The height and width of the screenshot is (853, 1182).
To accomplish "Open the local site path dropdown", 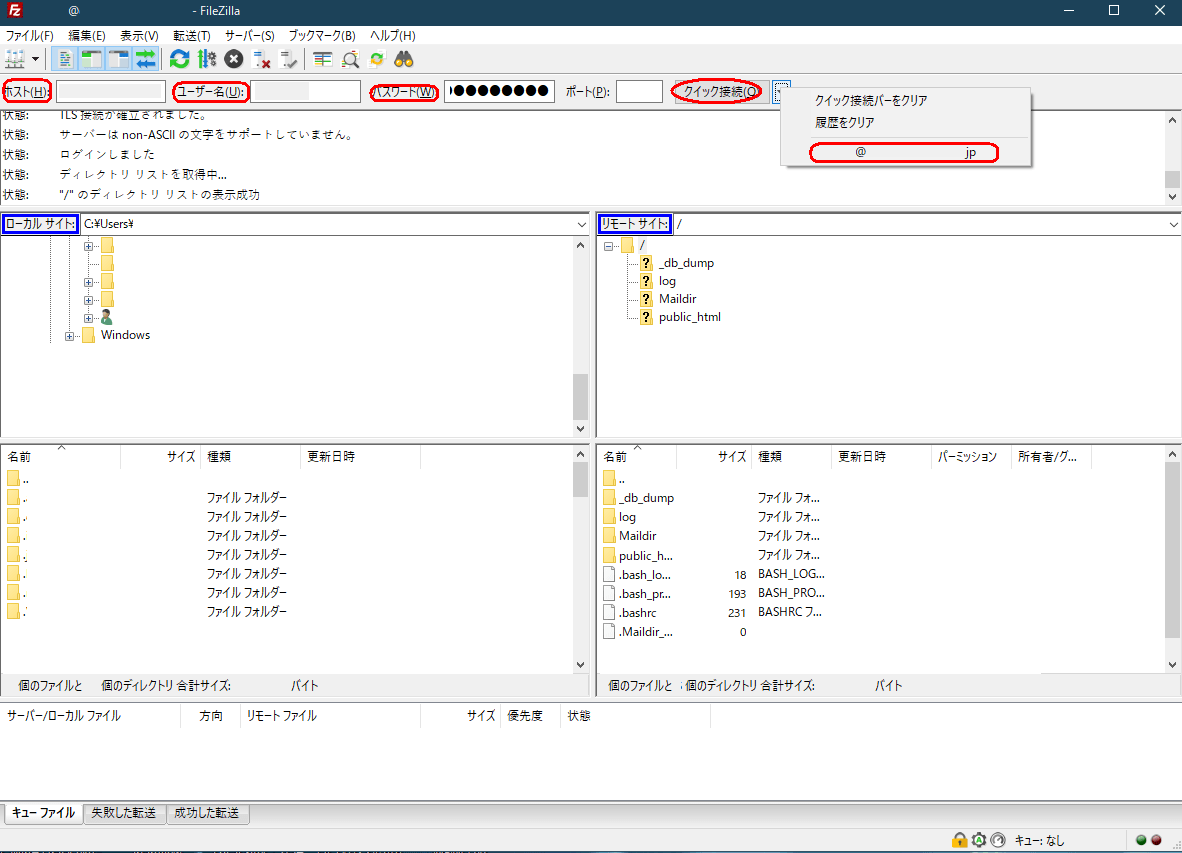I will click(x=581, y=224).
